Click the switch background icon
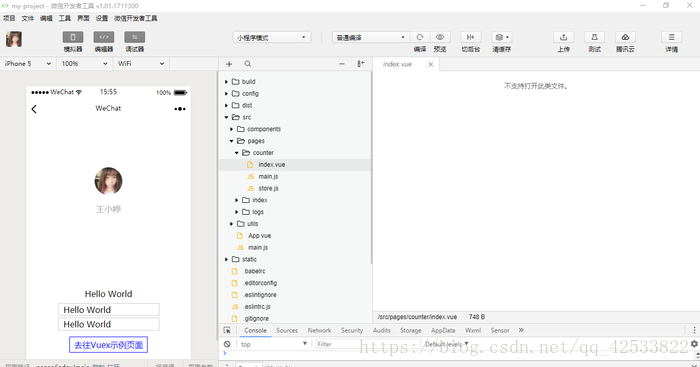Viewport: 700px width, 367px height. (x=471, y=37)
